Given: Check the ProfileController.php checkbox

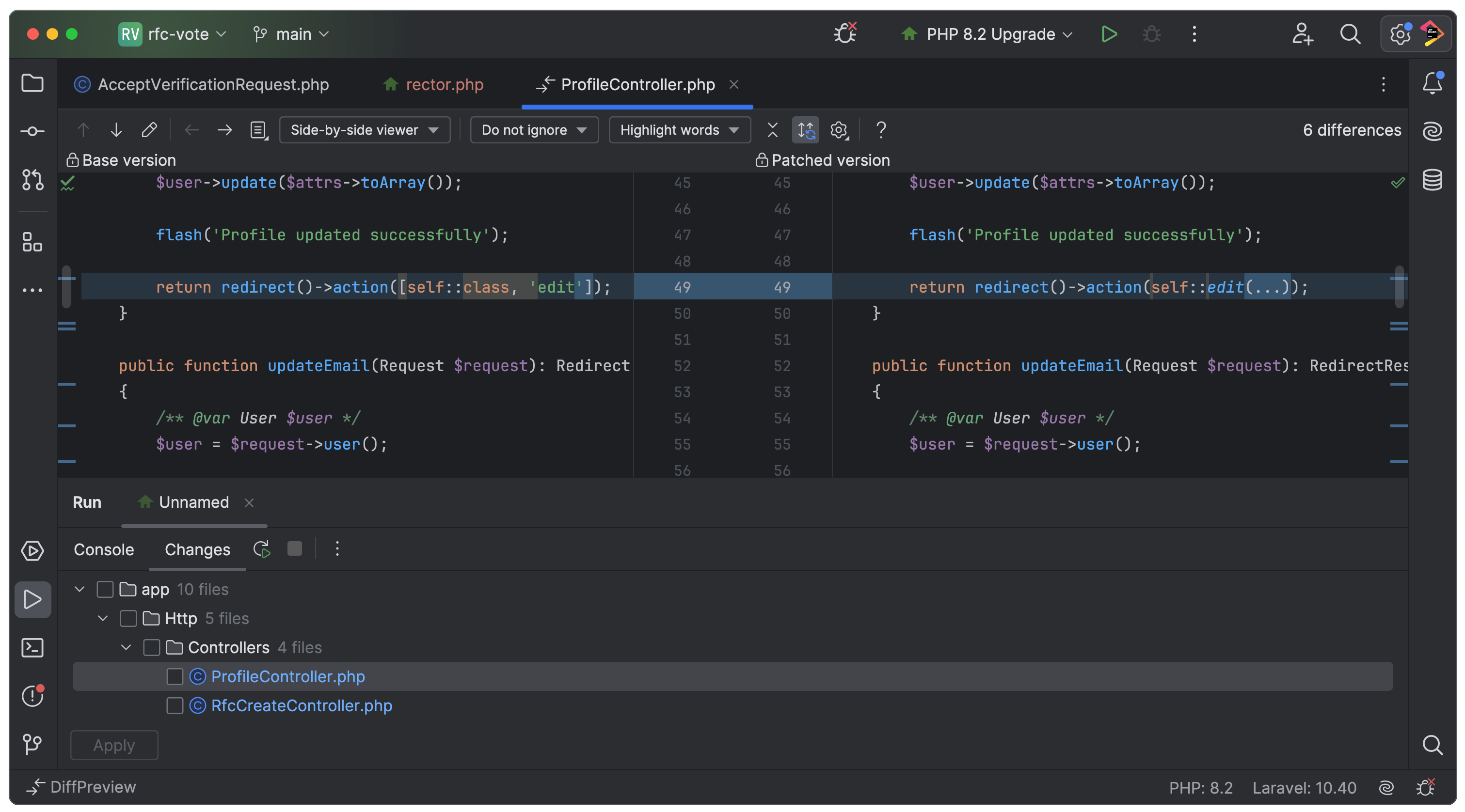Looking at the screenshot, I should click(x=175, y=677).
